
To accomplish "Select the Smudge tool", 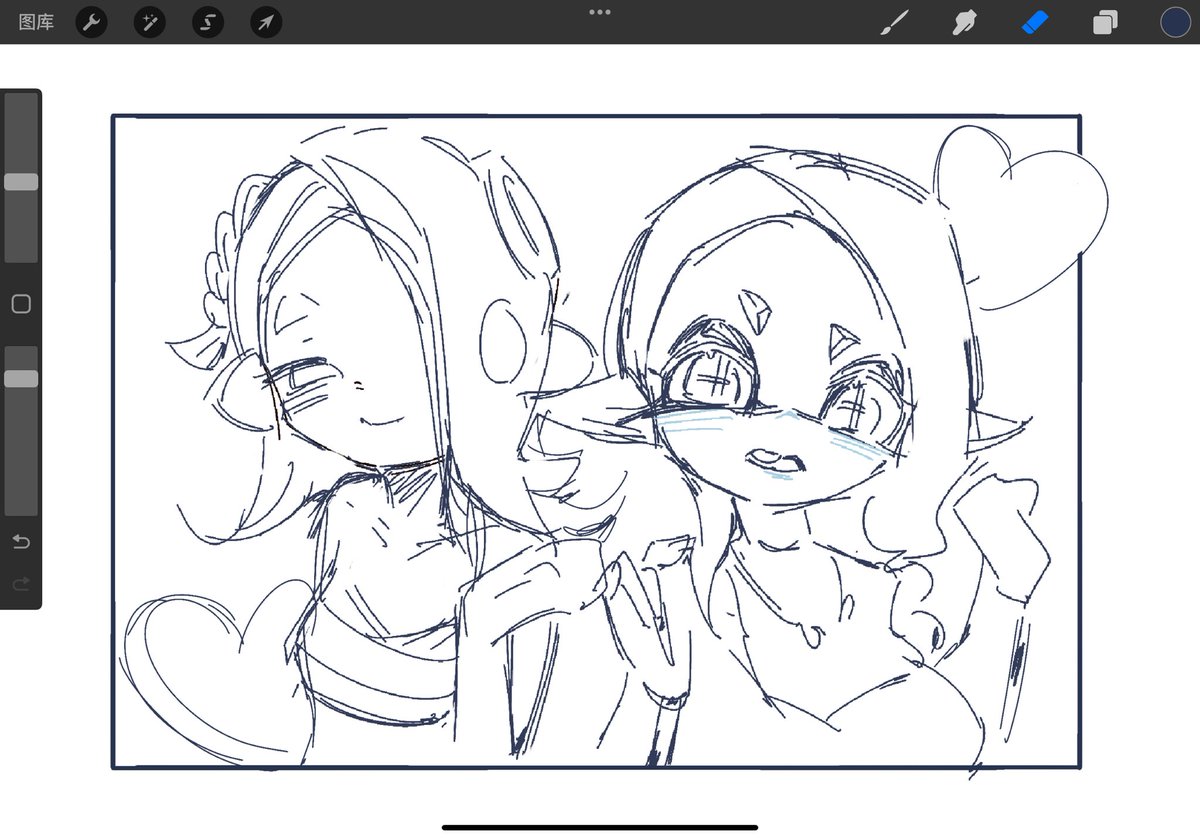I will [x=963, y=22].
